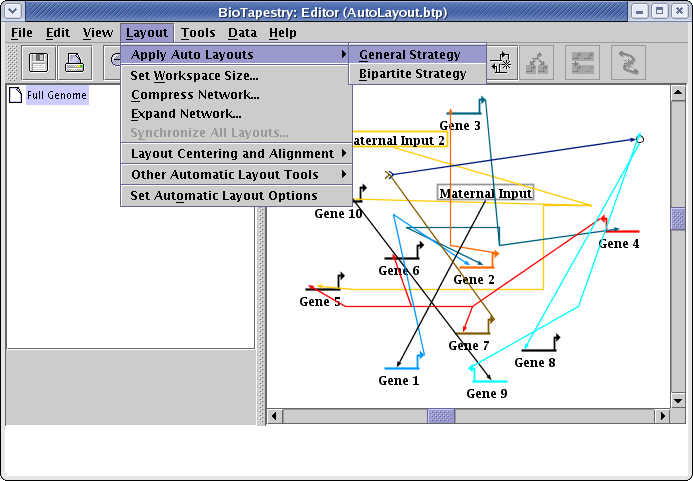Viewport: 693px width, 481px height.
Task: Choose Bipartite Strategy auto layout
Action: click(412, 74)
